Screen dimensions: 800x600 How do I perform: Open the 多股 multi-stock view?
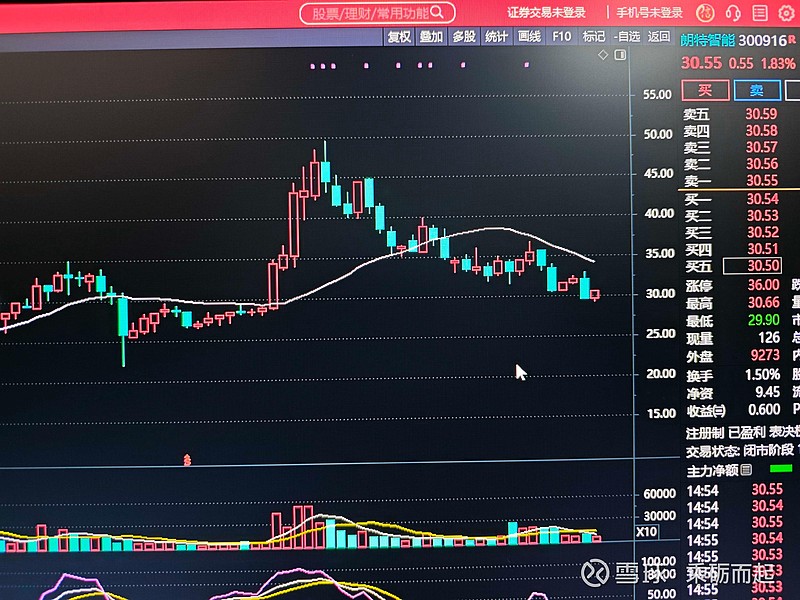coord(464,37)
